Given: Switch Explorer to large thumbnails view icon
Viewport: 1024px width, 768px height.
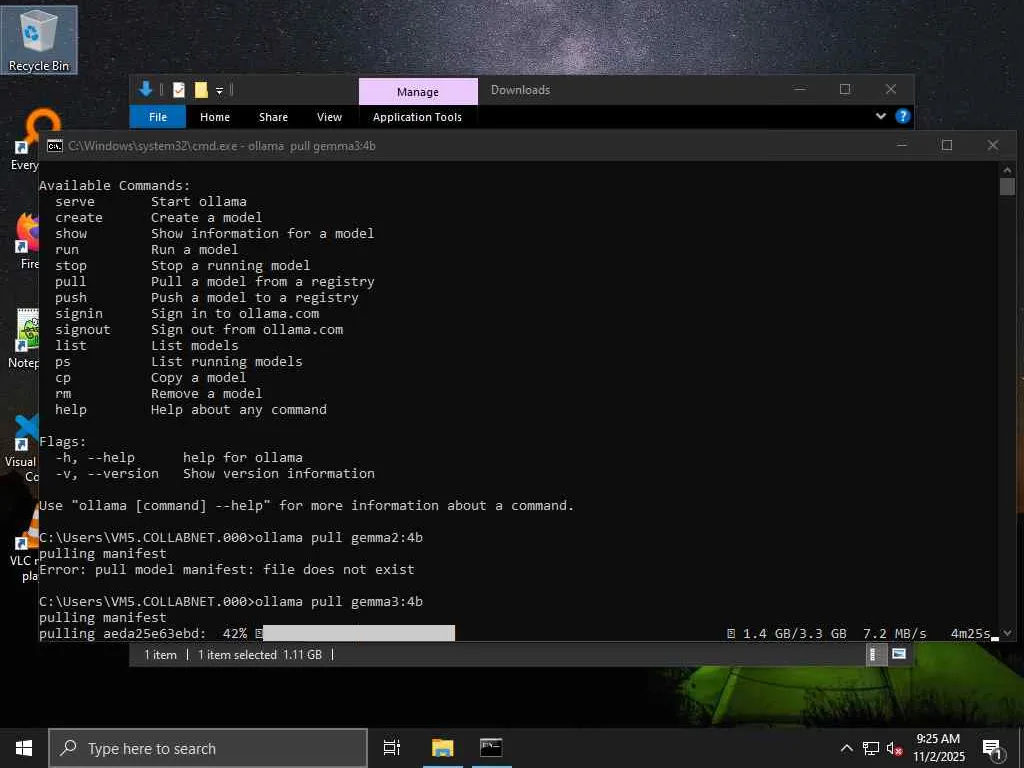Looking at the screenshot, I should [899, 654].
